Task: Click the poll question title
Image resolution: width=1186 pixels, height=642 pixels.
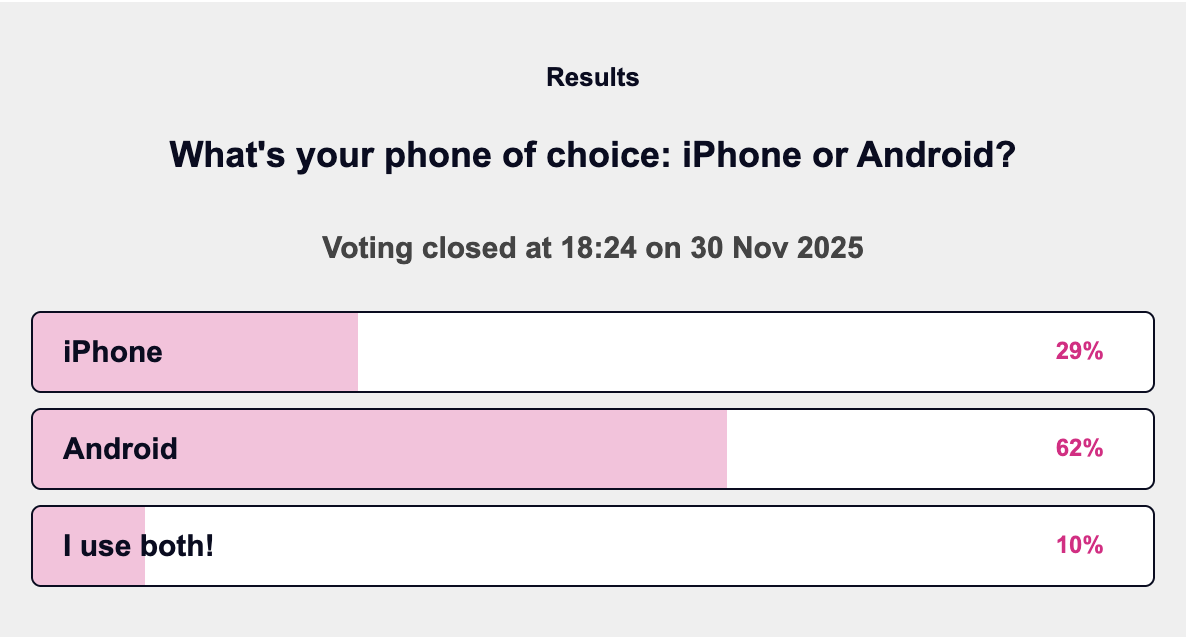Action: click(x=592, y=155)
